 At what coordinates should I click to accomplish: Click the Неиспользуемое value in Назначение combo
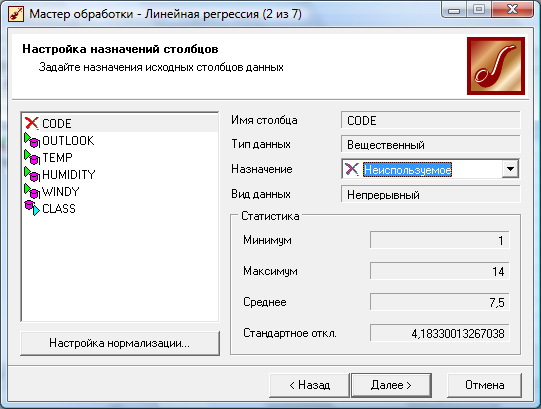pos(407,169)
